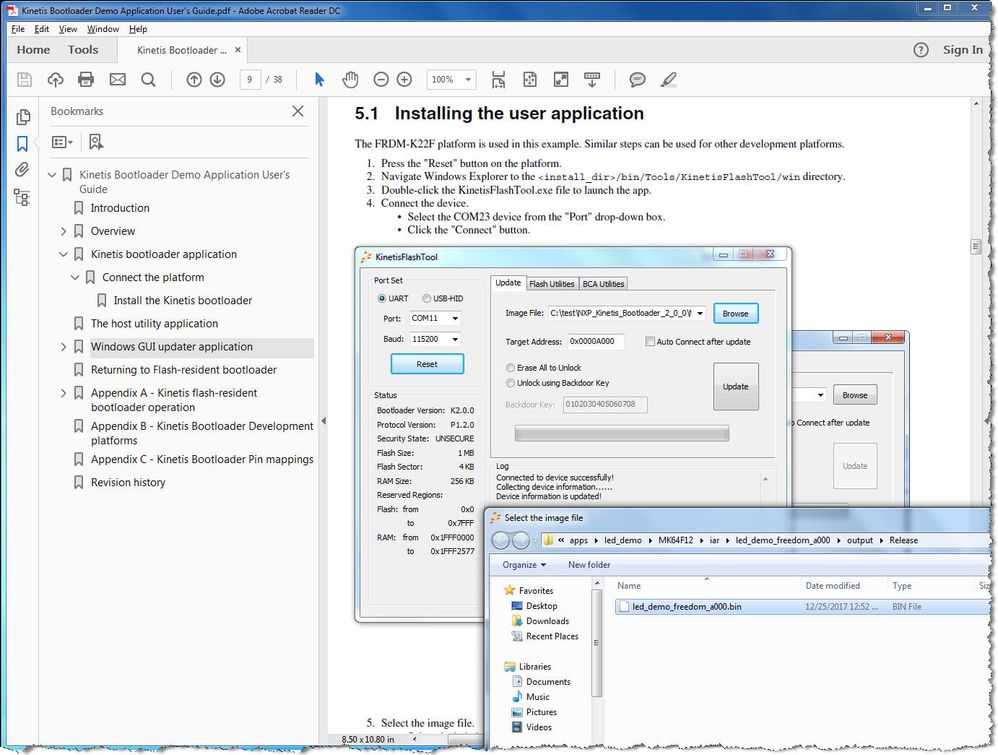Tick Auto Connect after update checkbox

[650, 341]
